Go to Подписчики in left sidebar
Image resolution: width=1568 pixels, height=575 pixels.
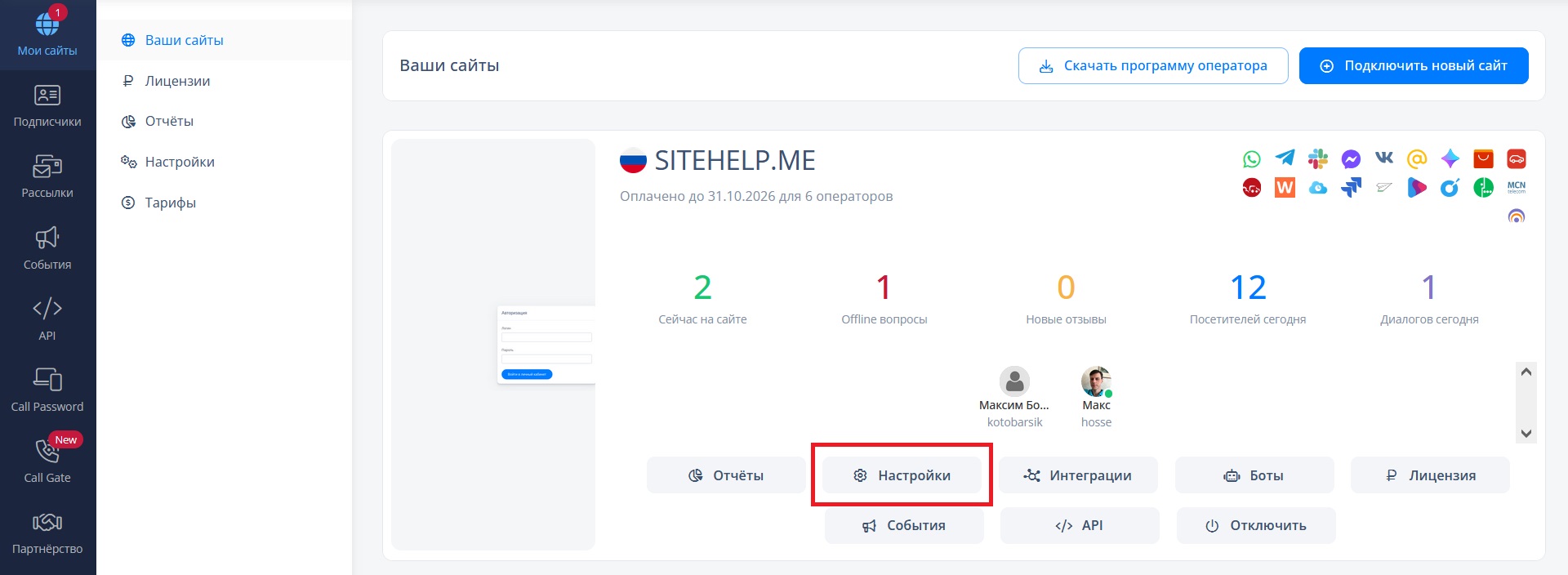coord(47,106)
